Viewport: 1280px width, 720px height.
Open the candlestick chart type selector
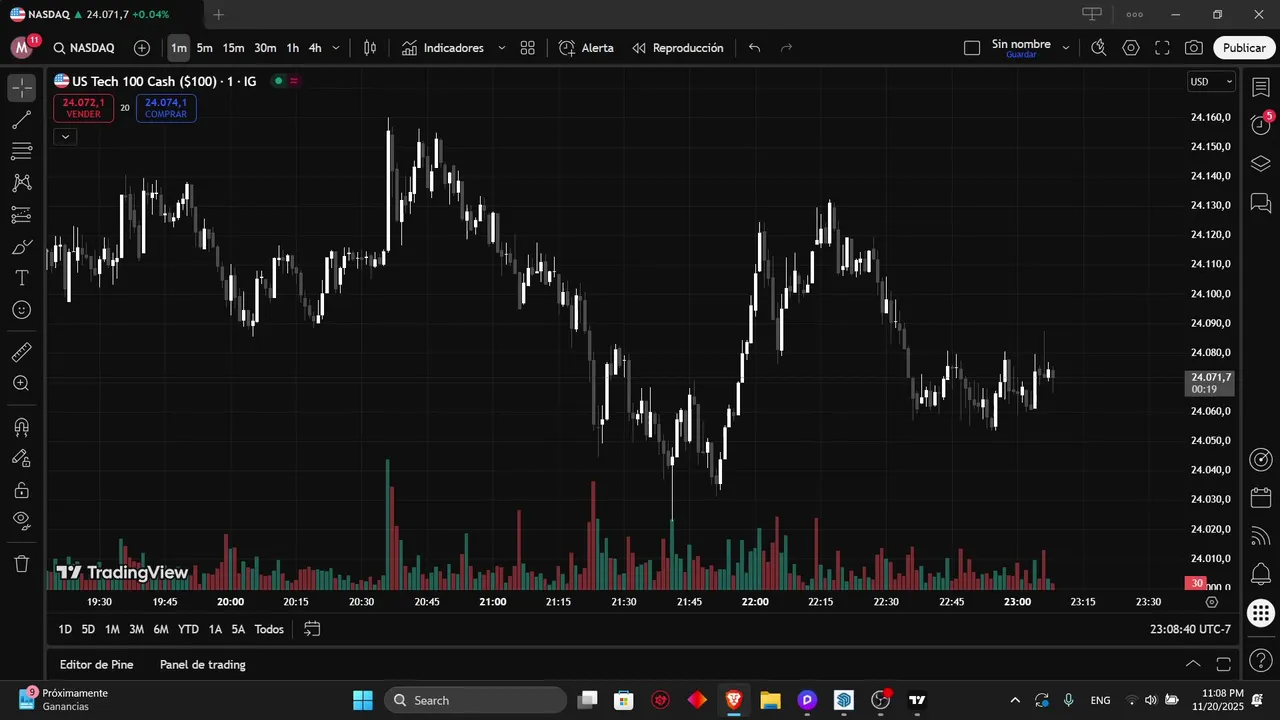(x=370, y=48)
